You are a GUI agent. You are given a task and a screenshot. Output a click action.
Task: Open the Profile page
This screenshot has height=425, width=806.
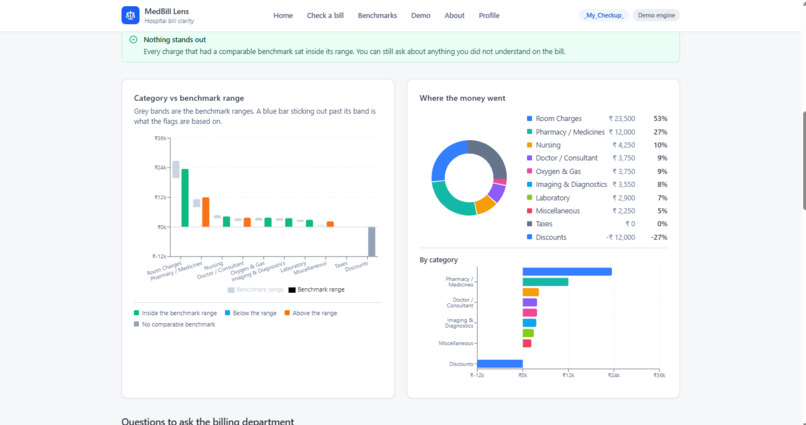tap(489, 15)
